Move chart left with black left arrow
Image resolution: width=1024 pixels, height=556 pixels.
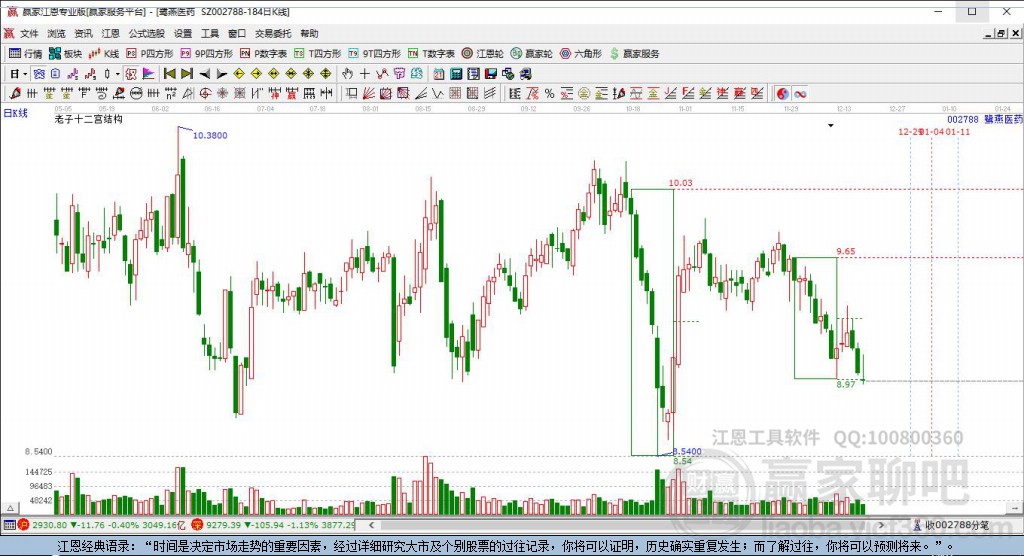coord(204,74)
